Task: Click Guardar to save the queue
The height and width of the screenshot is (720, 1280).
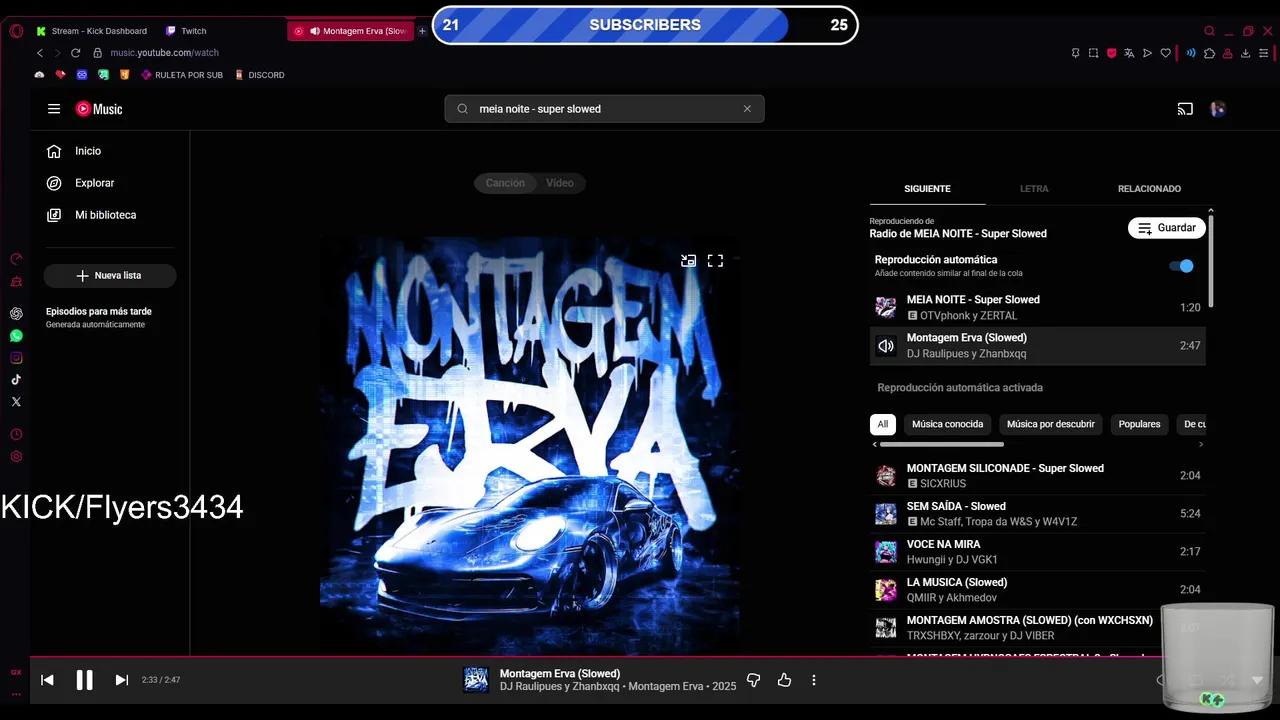Action: 1167,228
